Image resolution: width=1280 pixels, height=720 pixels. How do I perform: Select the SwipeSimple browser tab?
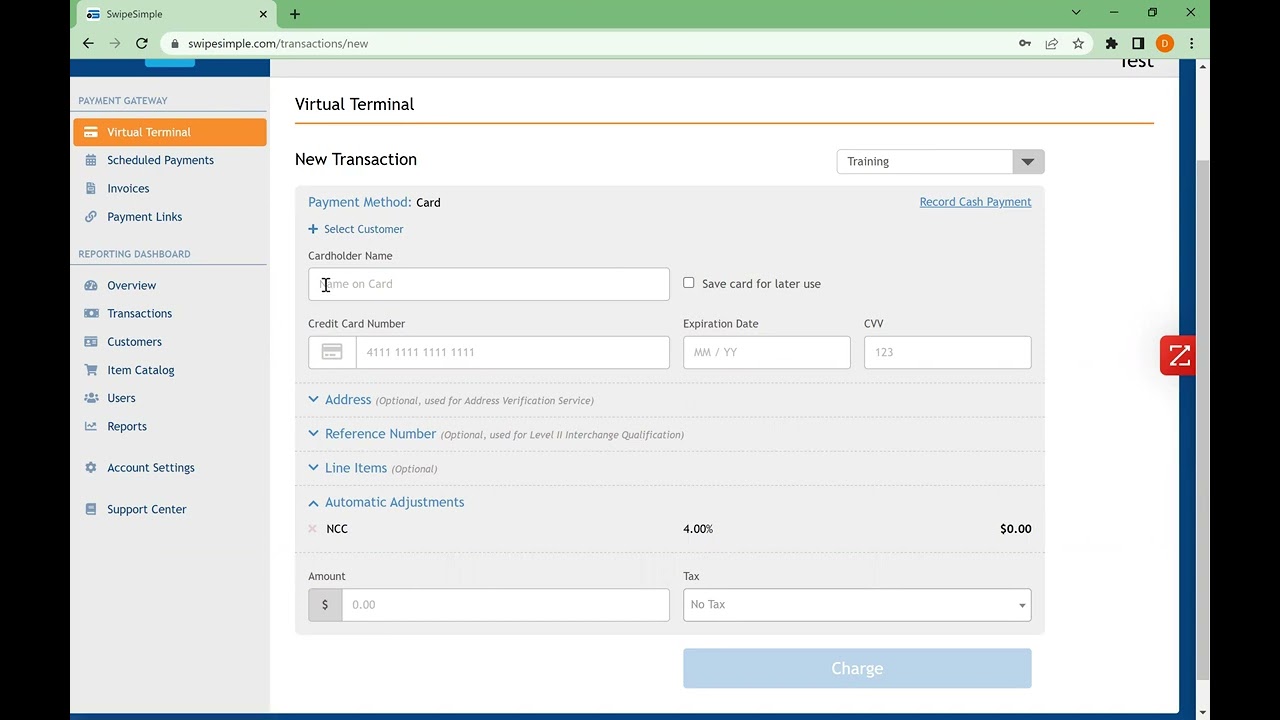[x=177, y=14]
